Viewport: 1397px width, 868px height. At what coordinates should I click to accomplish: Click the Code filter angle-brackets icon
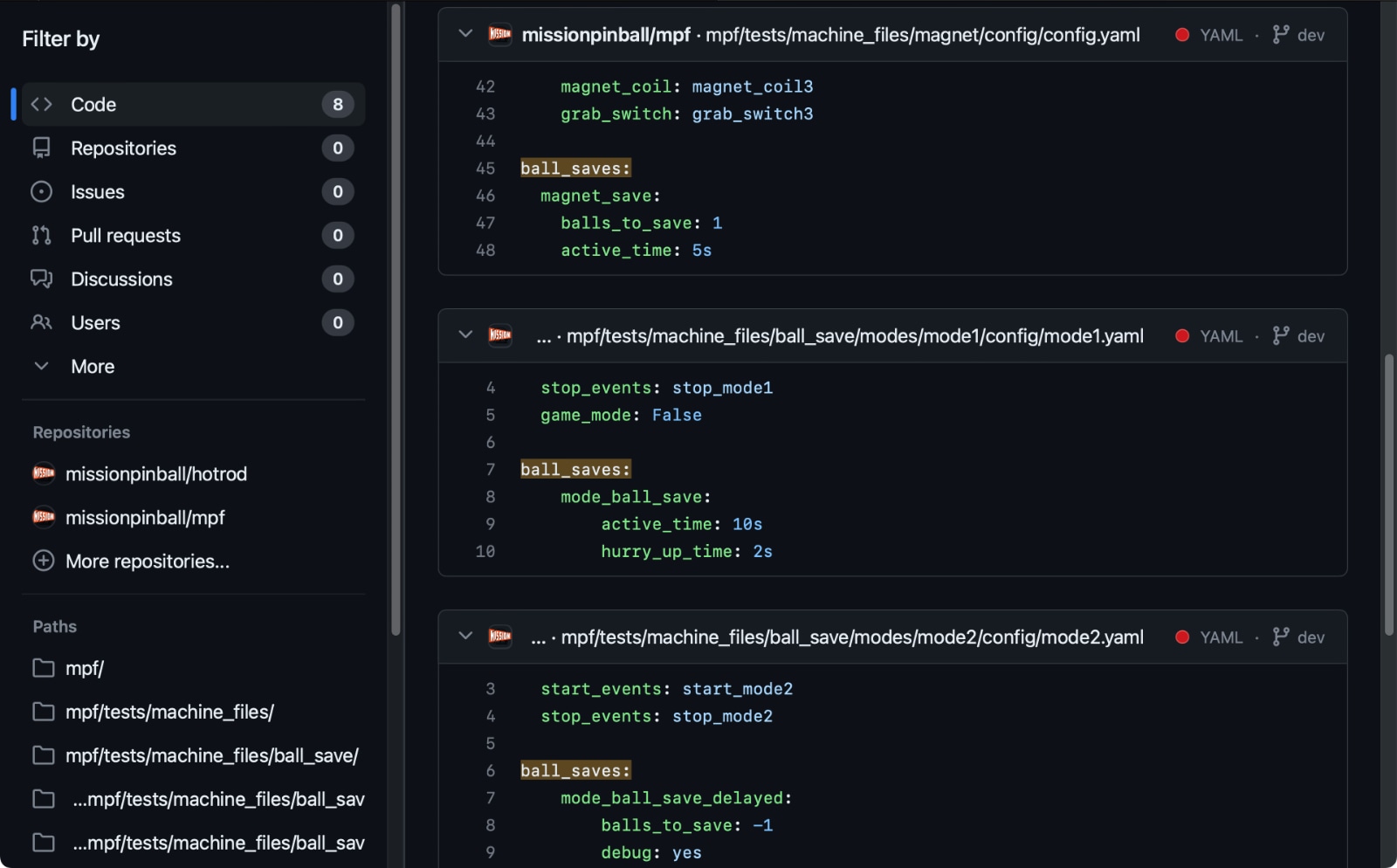point(41,105)
